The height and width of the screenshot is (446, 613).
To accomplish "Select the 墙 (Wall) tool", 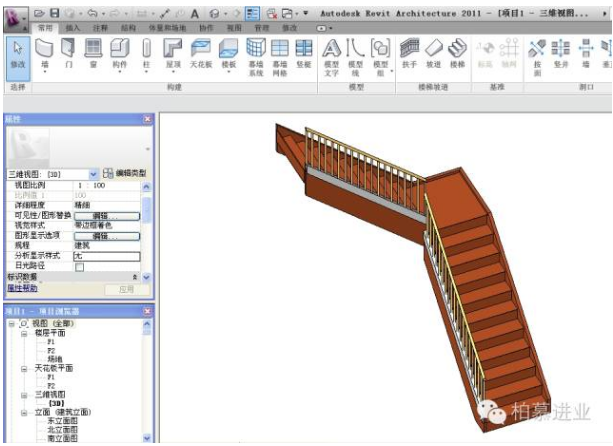I will tap(44, 54).
